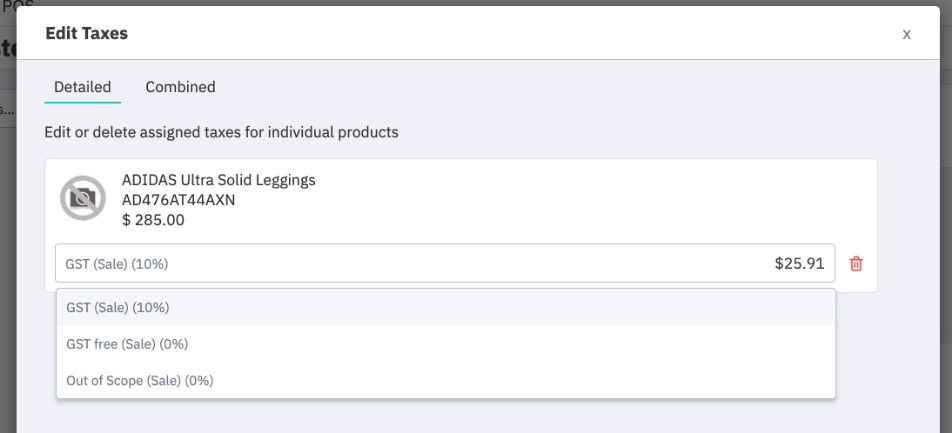Select the AD476AT44AXN product code text
The image size is (952, 433).
178,200
